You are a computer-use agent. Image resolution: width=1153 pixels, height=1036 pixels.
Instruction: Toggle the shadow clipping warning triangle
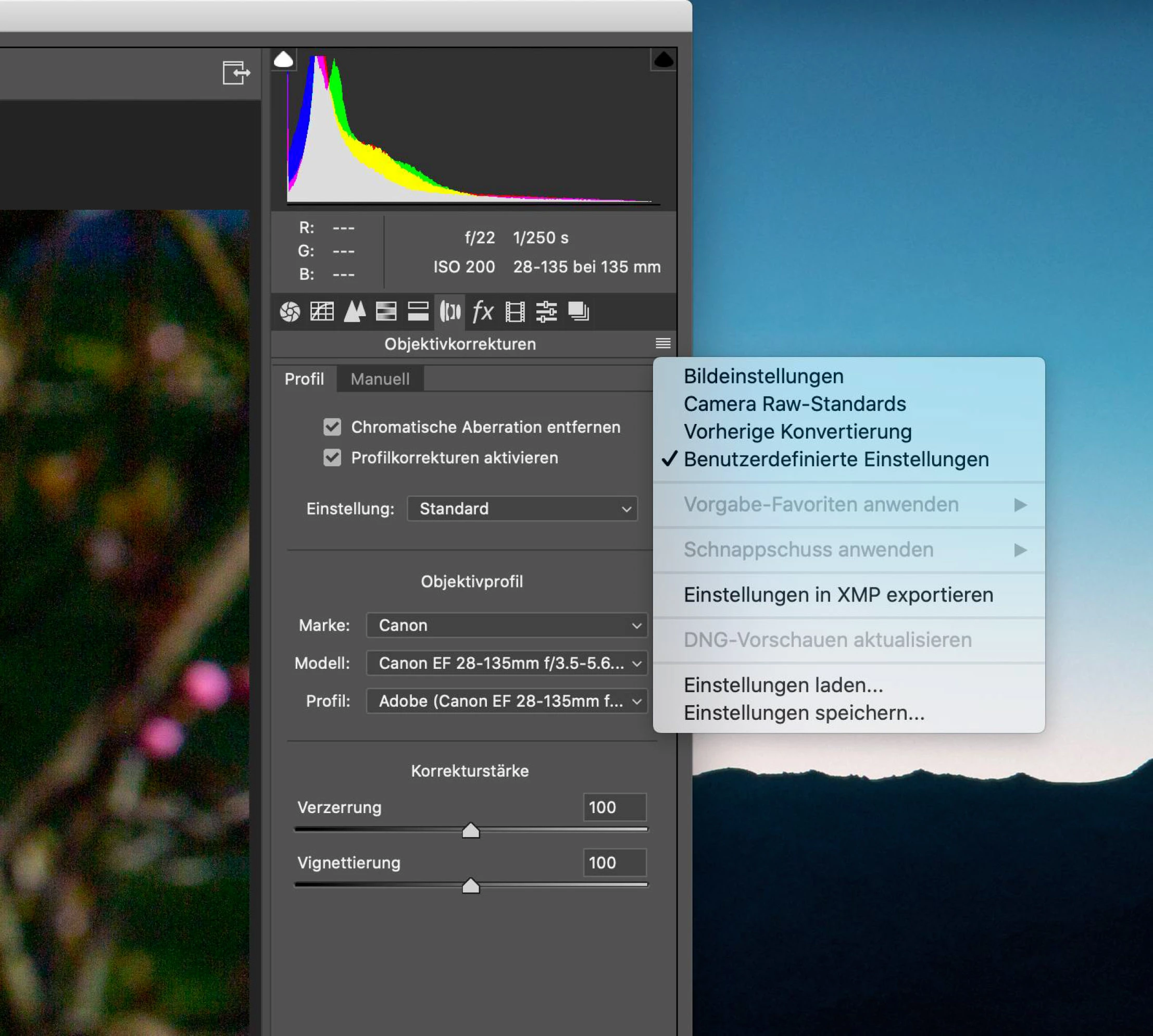pos(283,59)
